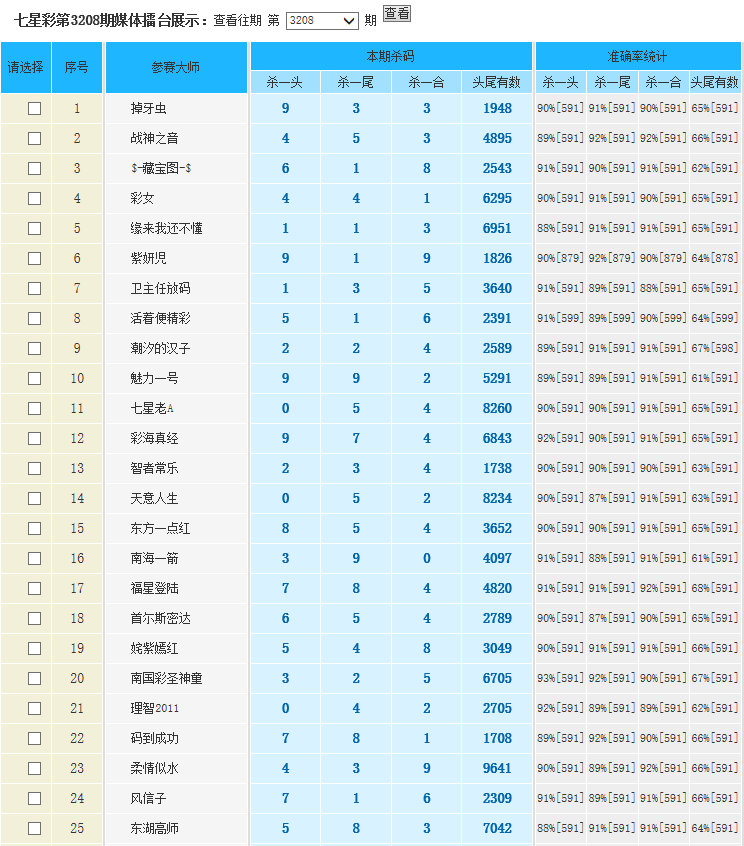
Task: Click the 查看 button
Action: [397, 13]
